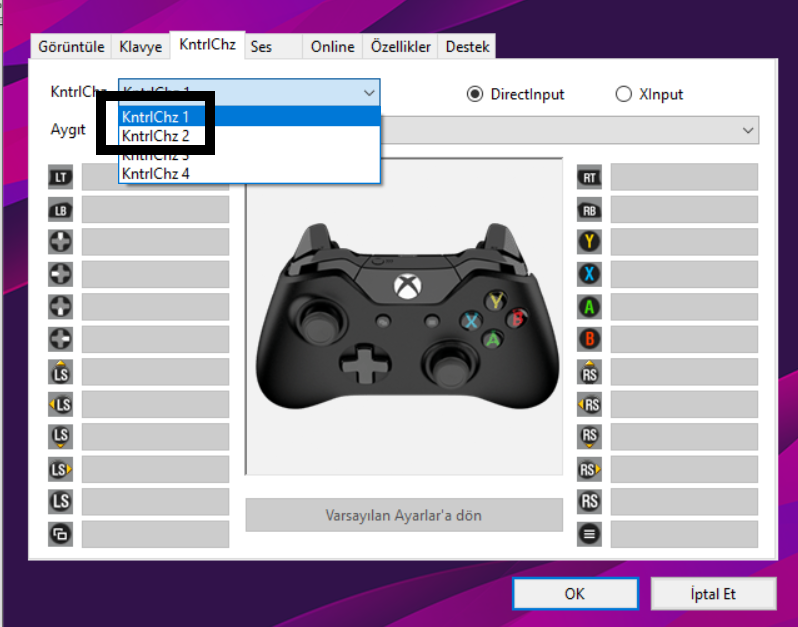Viewport: 798px width, 627px height.
Task: Click the red B button icon
Action: coord(589,339)
